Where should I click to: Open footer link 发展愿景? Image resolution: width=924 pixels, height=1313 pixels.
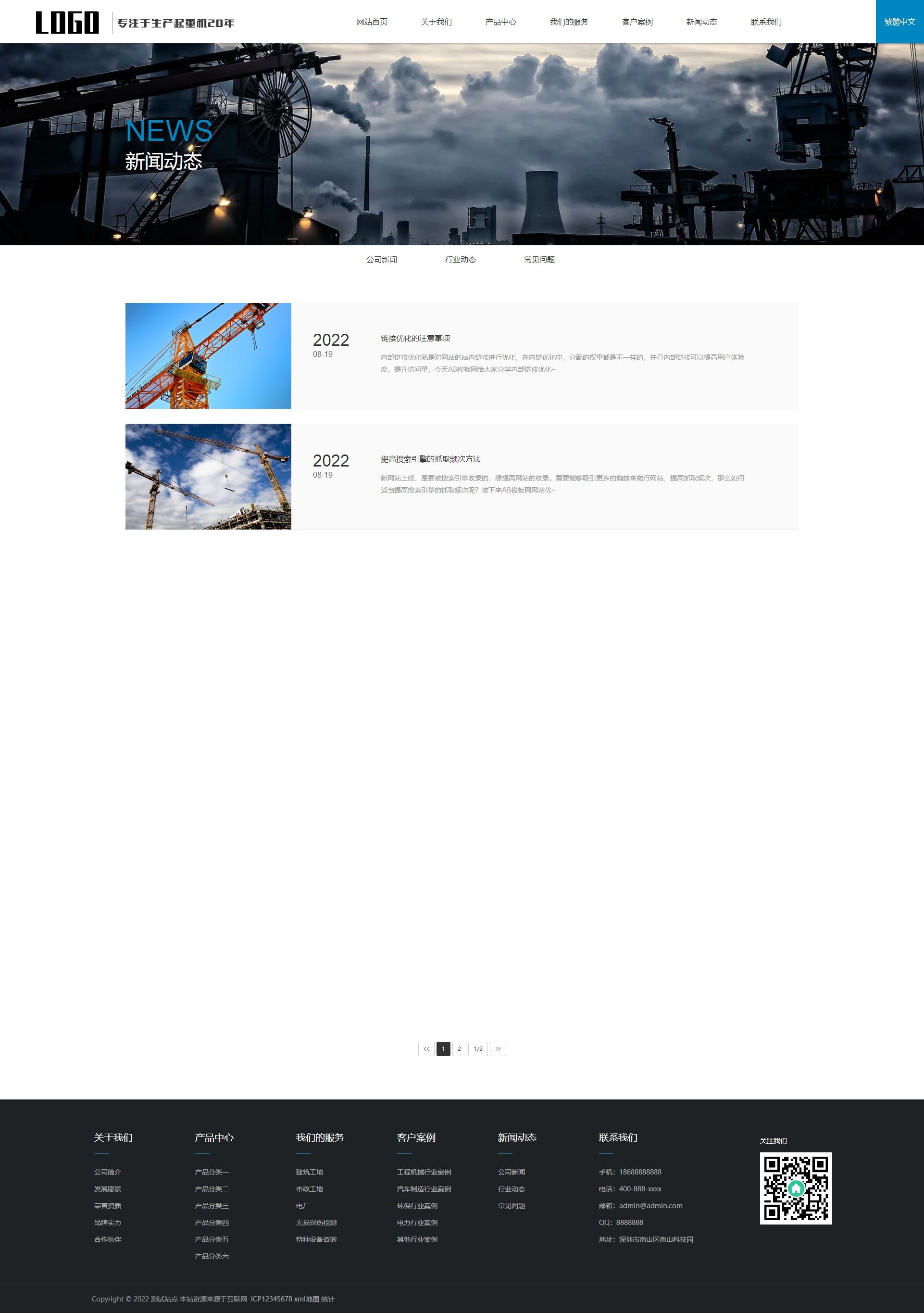[108, 1189]
